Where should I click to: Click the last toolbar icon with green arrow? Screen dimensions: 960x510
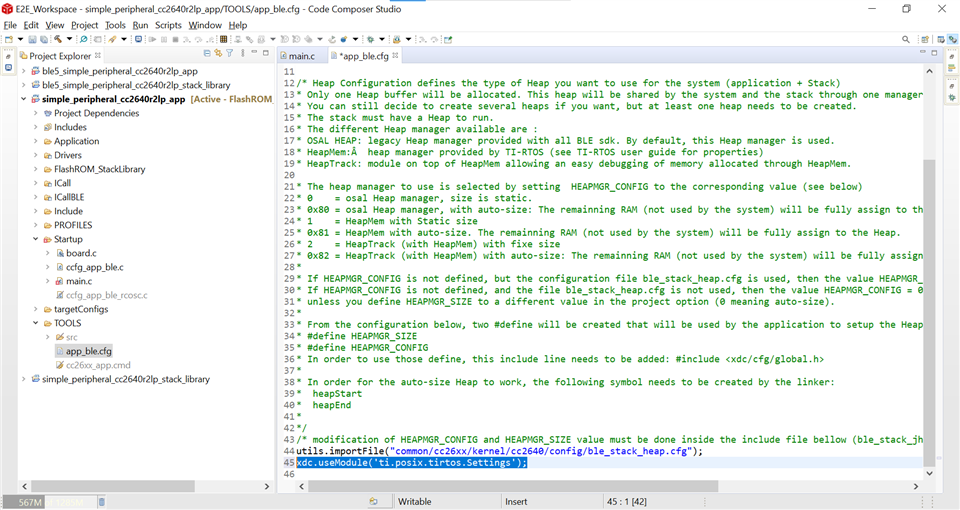tap(448, 39)
